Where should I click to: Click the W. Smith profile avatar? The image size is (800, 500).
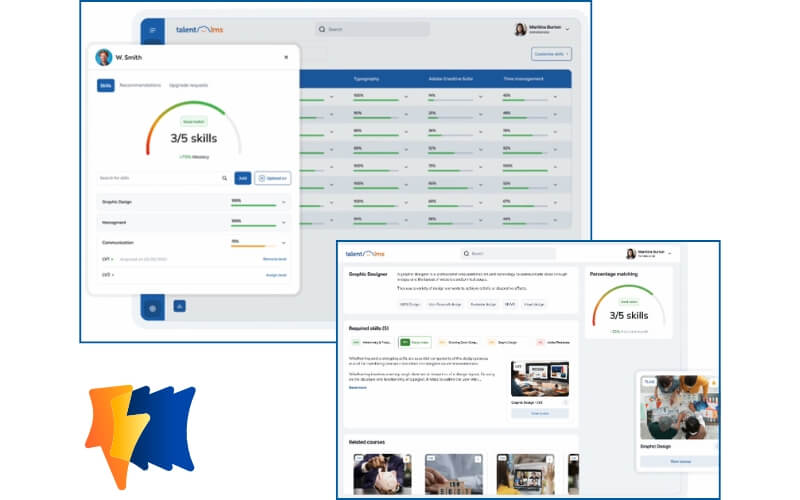point(103,57)
